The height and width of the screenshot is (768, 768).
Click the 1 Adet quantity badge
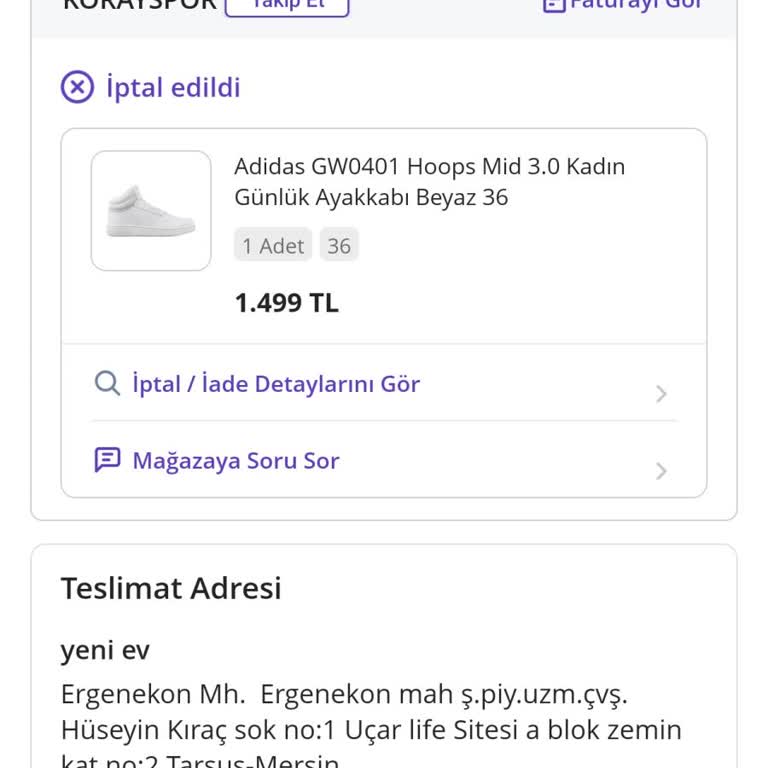point(273,245)
